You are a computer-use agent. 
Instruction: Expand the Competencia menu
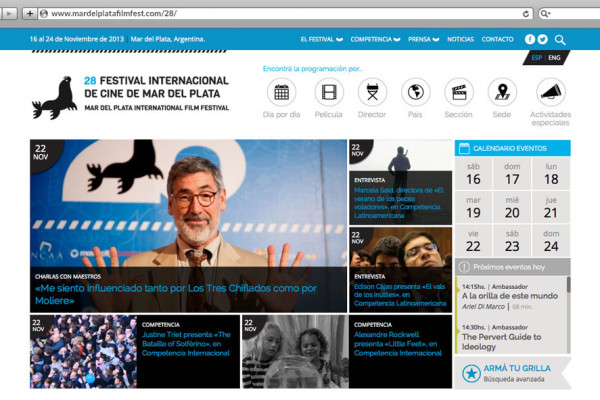coord(375,39)
